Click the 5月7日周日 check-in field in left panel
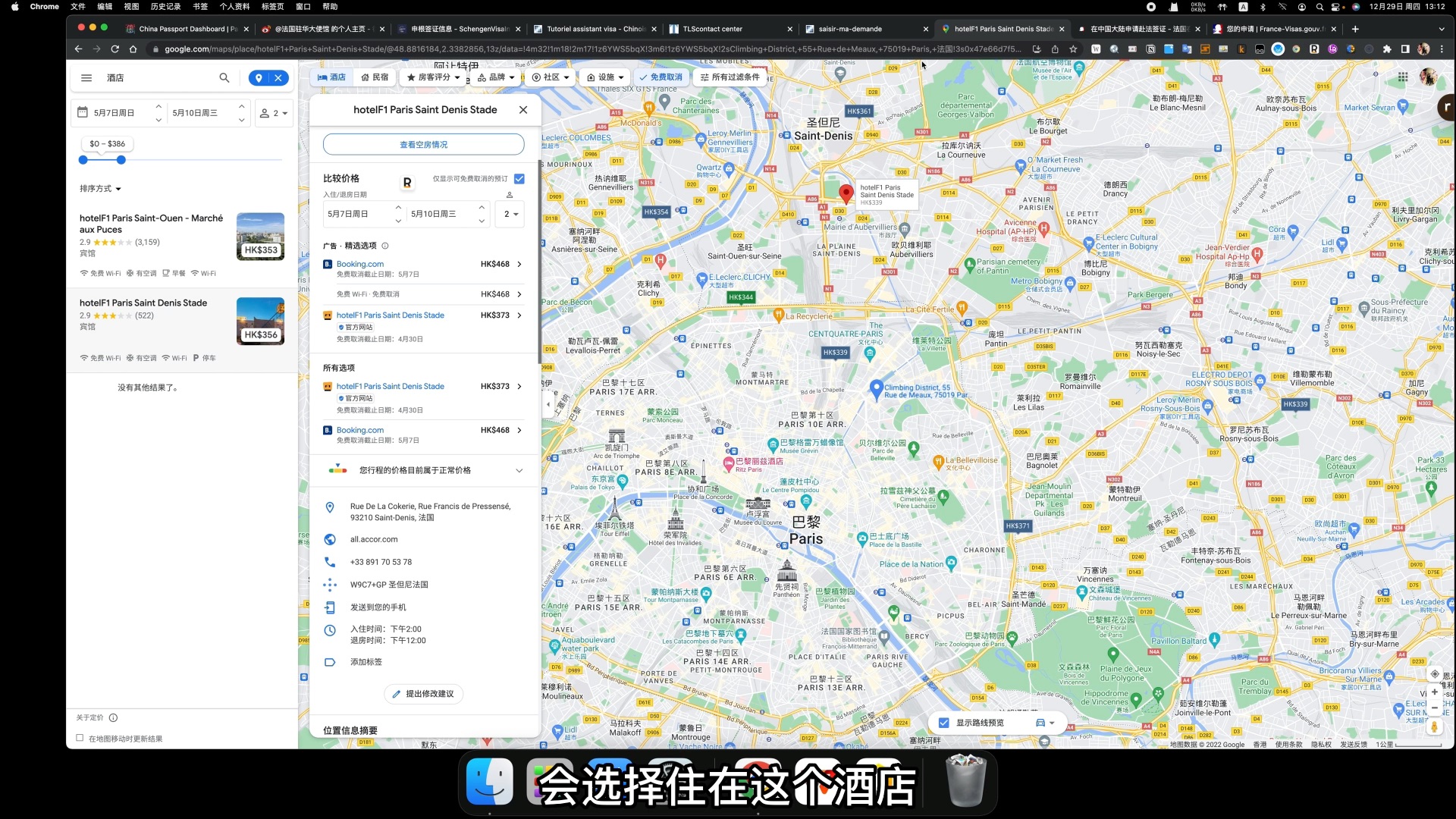 (x=120, y=113)
